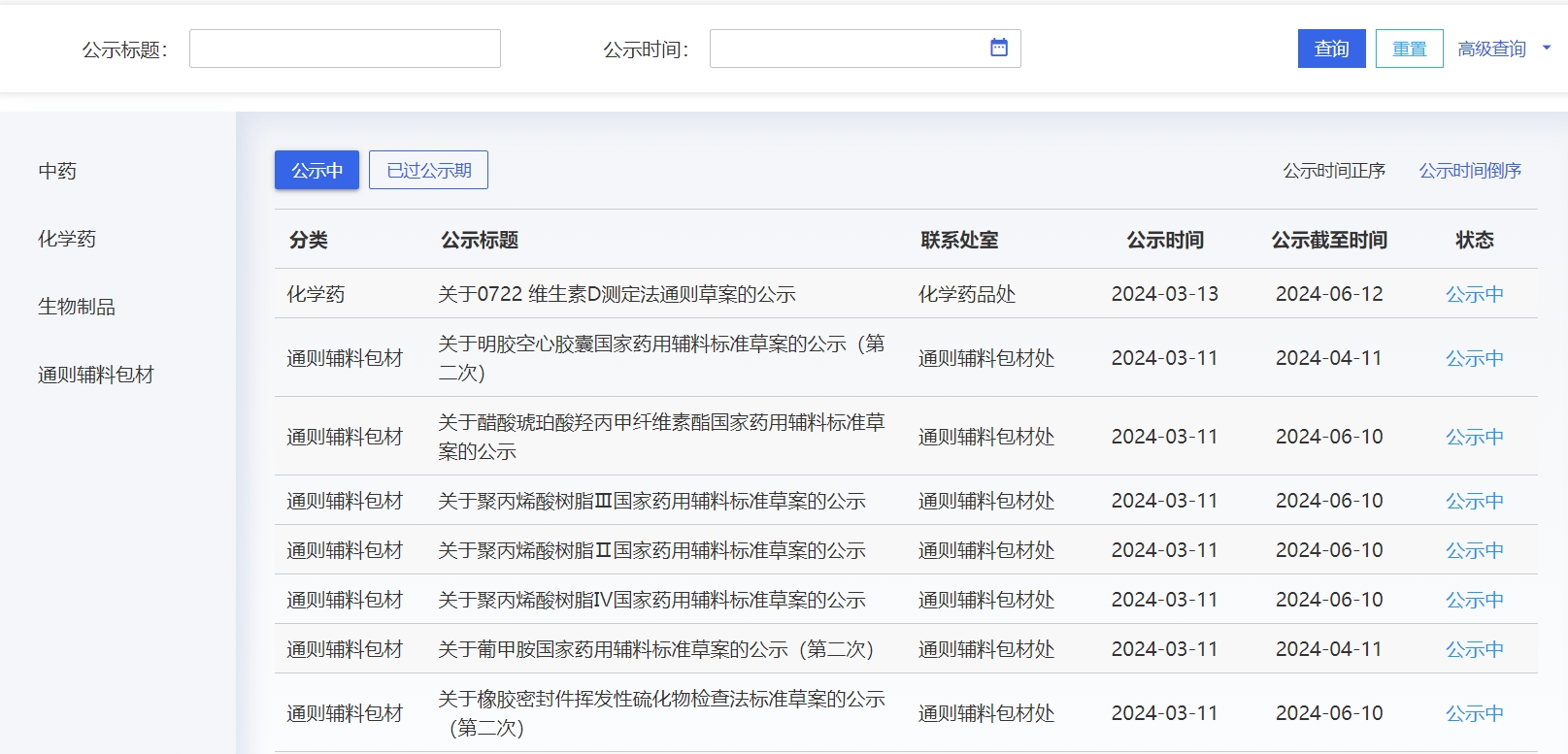
Task: Click the 查询 search button
Action: (1331, 49)
